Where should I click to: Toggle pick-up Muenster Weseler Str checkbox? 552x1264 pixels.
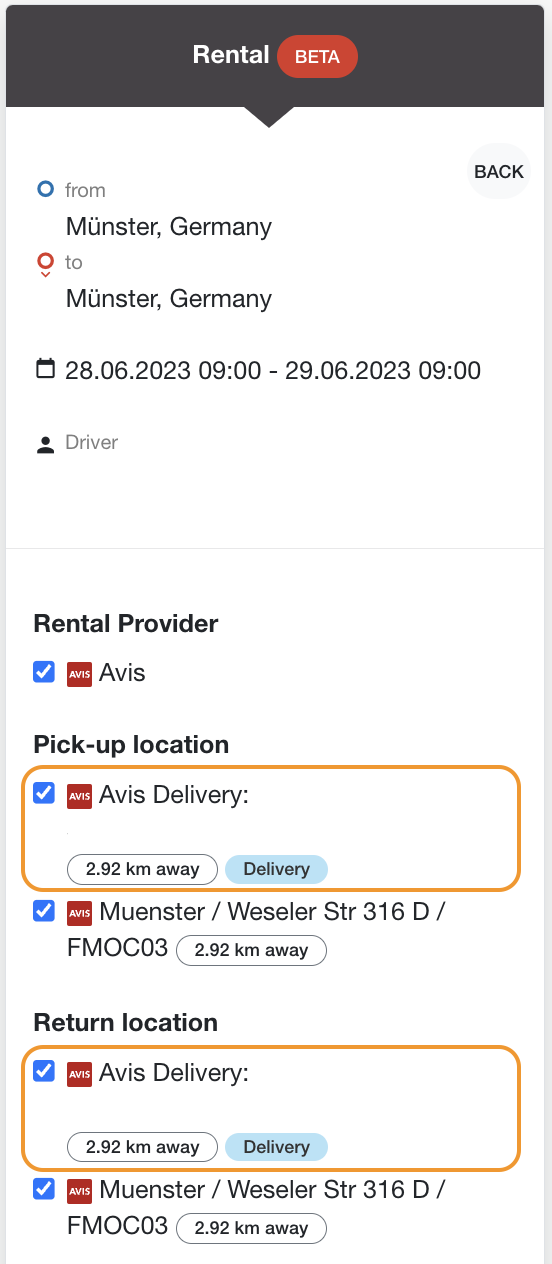pos(44,910)
